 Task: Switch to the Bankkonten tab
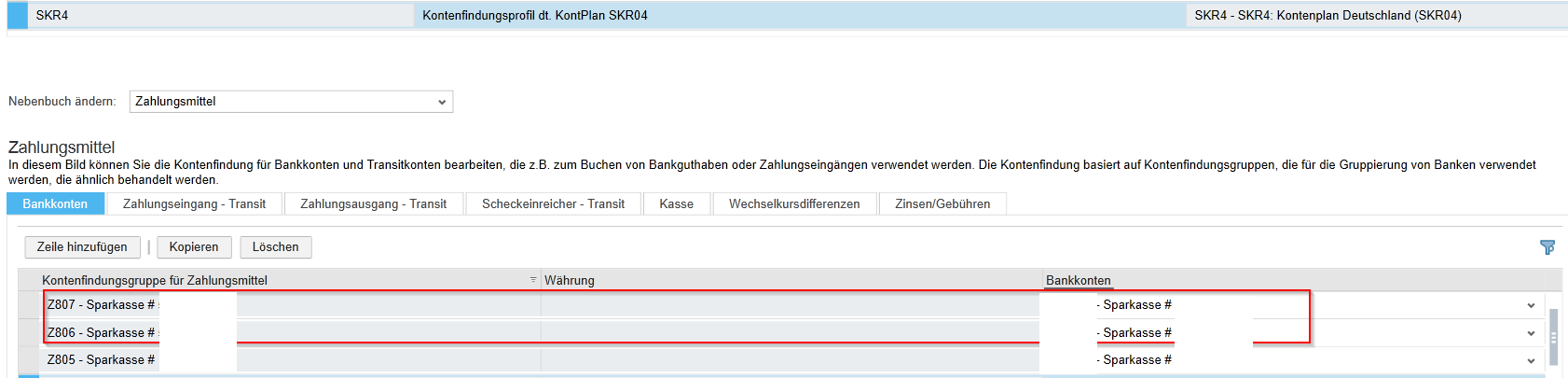[55, 203]
